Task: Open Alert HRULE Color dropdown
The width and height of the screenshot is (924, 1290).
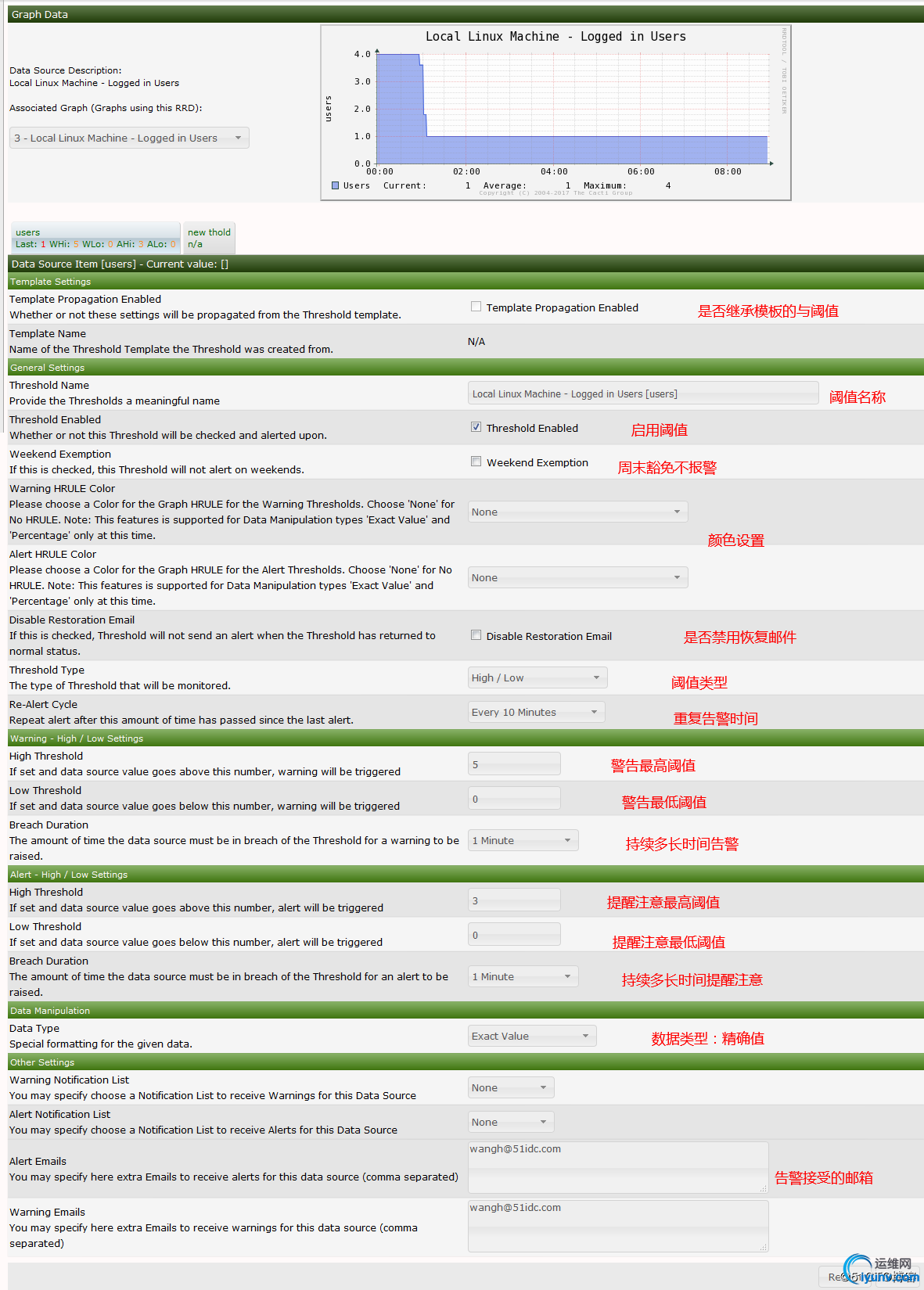Action: coord(578,577)
